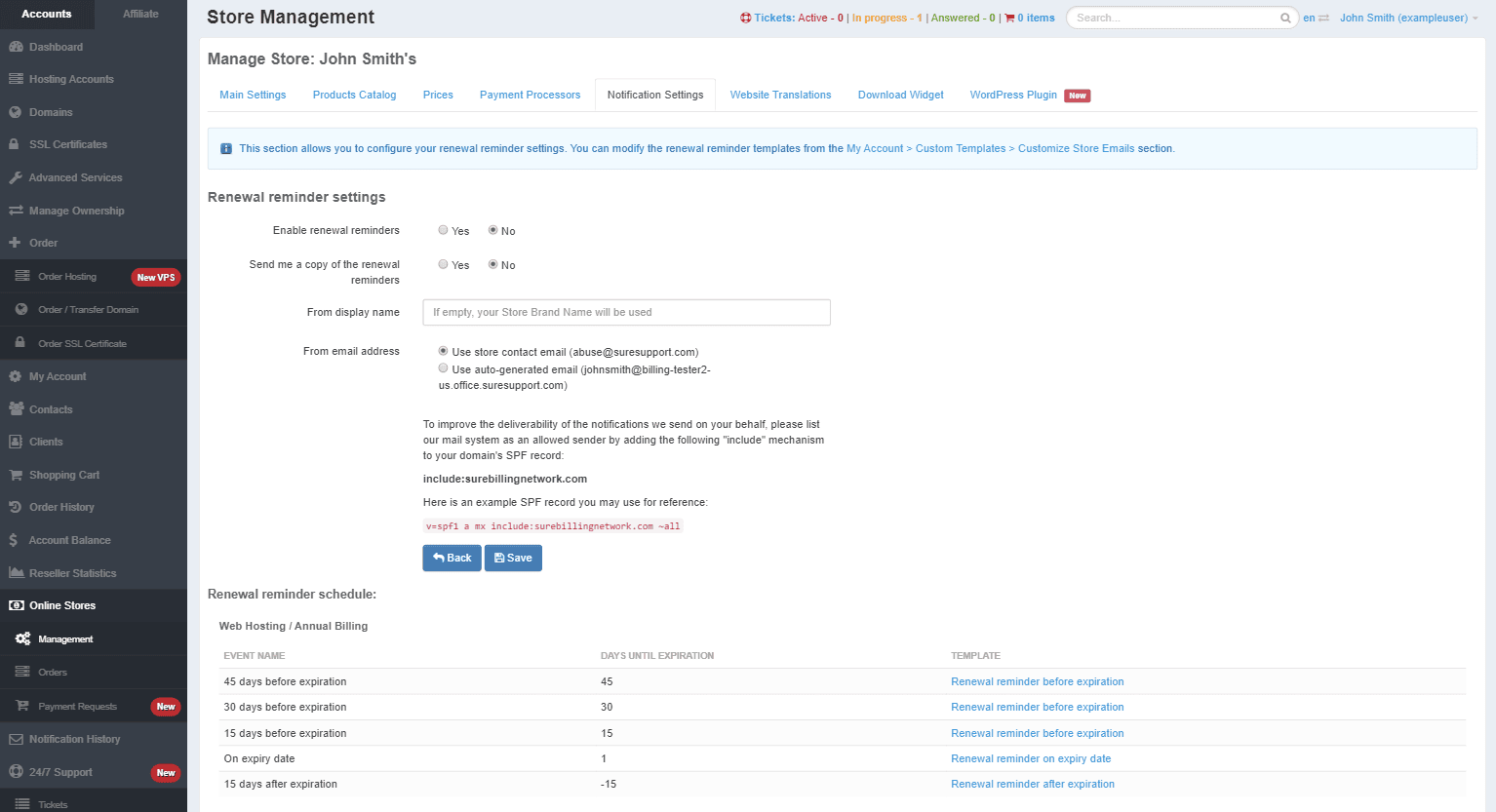Click the Reseller Statistics chart icon
This screenshot has height=812, width=1496.
click(16, 573)
